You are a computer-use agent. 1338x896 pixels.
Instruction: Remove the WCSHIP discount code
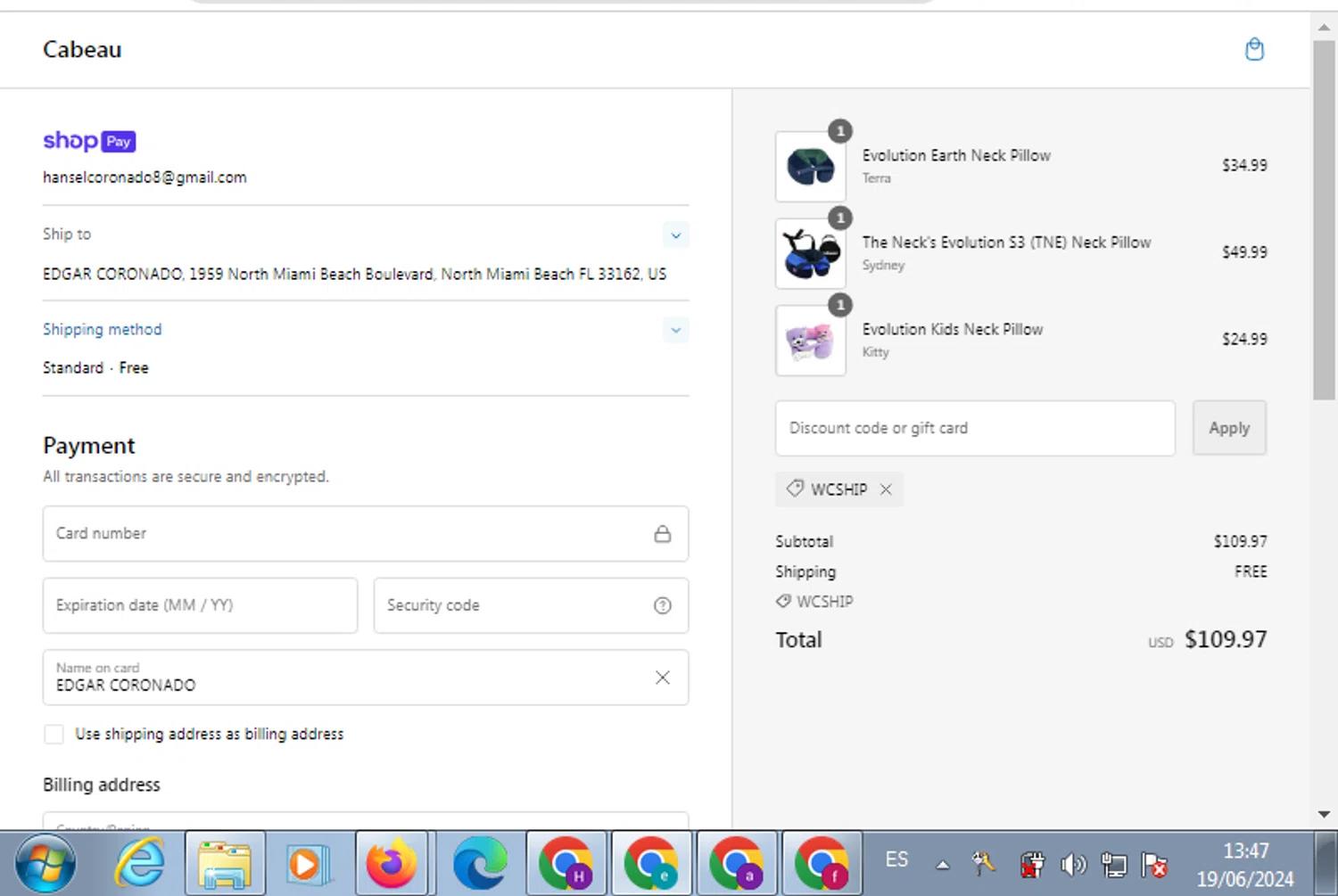coord(886,489)
